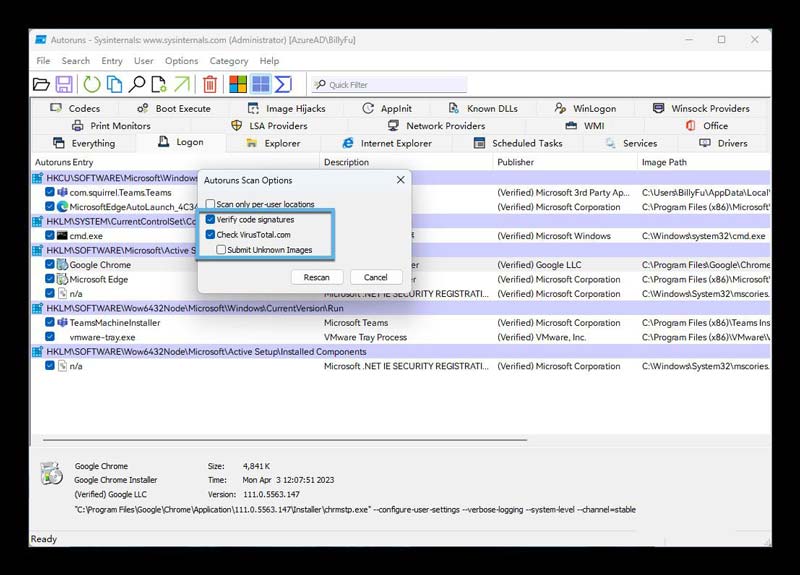Click the Description column header
800x575 pixels.
[407, 162]
